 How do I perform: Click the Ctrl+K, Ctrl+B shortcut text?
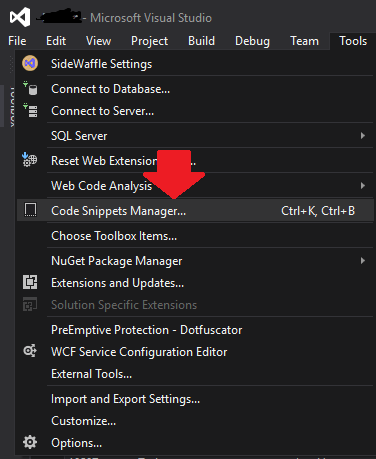[x=318, y=211]
